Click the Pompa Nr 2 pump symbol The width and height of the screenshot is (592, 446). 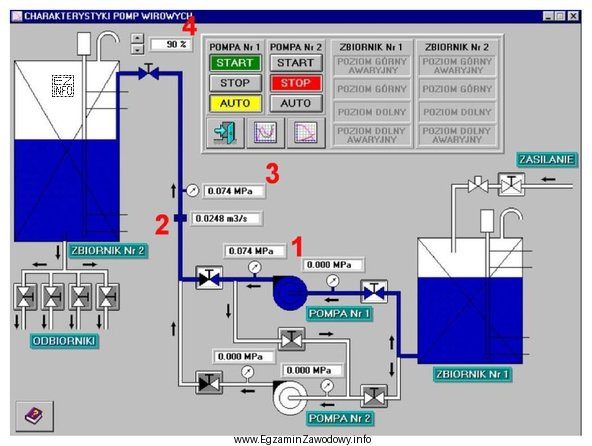click(289, 398)
